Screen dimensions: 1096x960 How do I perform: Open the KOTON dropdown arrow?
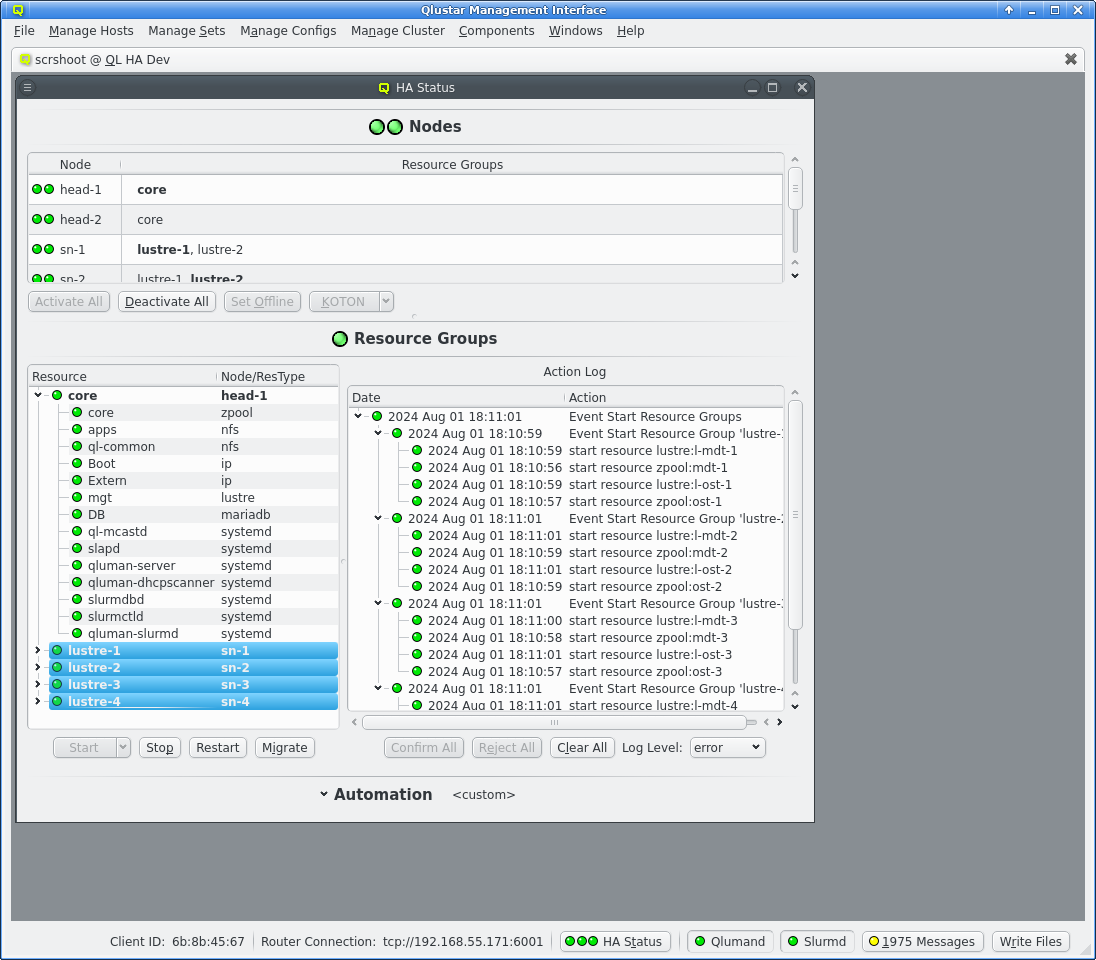[x=386, y=301]
